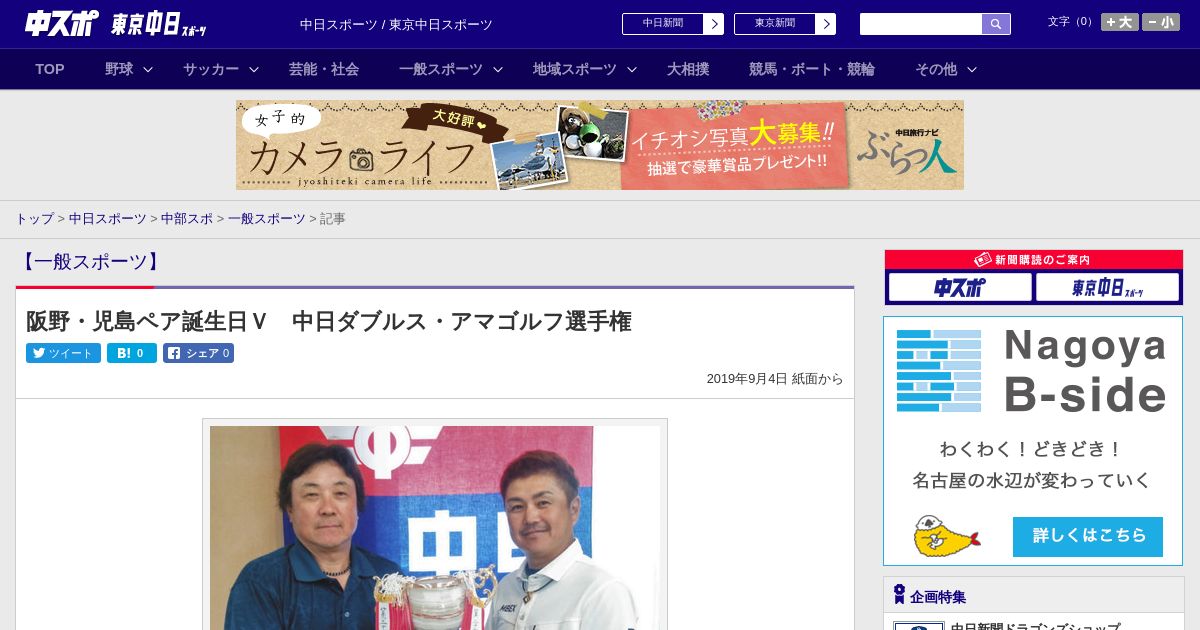Share article via Twitter ツイート button

pos(63,353)
